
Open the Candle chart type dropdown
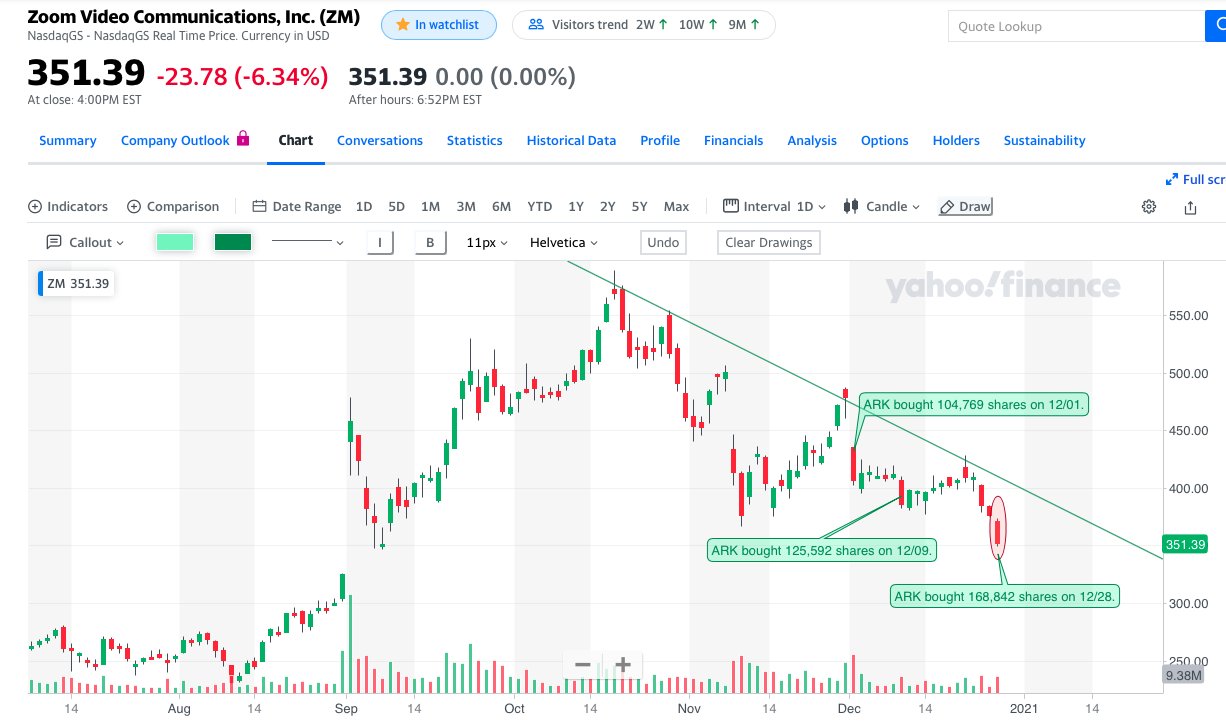click(882, 207)
